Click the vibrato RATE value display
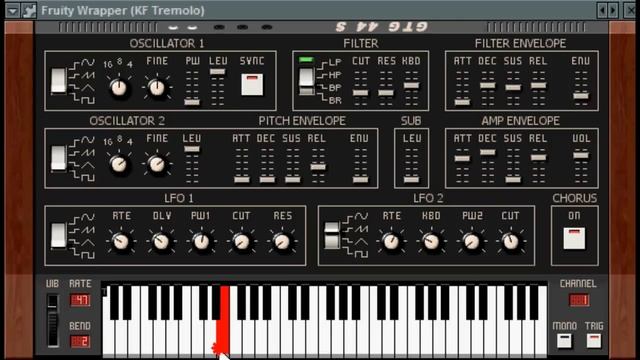Viewport: 640px width, 360px height. click(x=80, y=300)
